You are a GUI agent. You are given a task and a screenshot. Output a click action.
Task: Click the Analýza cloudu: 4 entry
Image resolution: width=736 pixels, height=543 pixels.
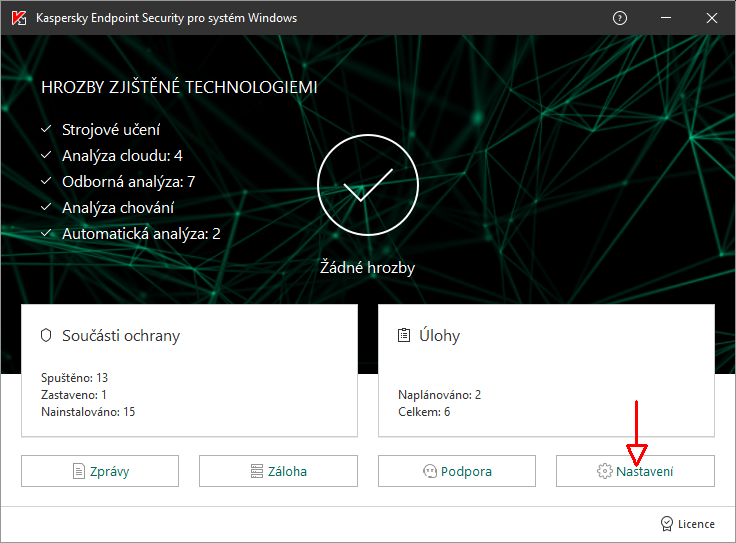coord(122,155)
